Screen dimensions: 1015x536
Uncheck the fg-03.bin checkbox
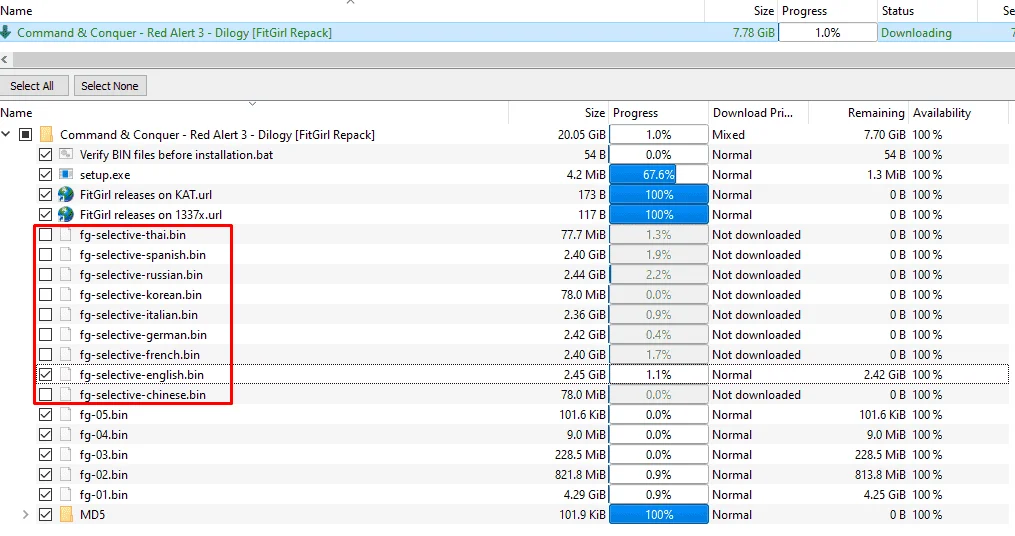(45, 454)
